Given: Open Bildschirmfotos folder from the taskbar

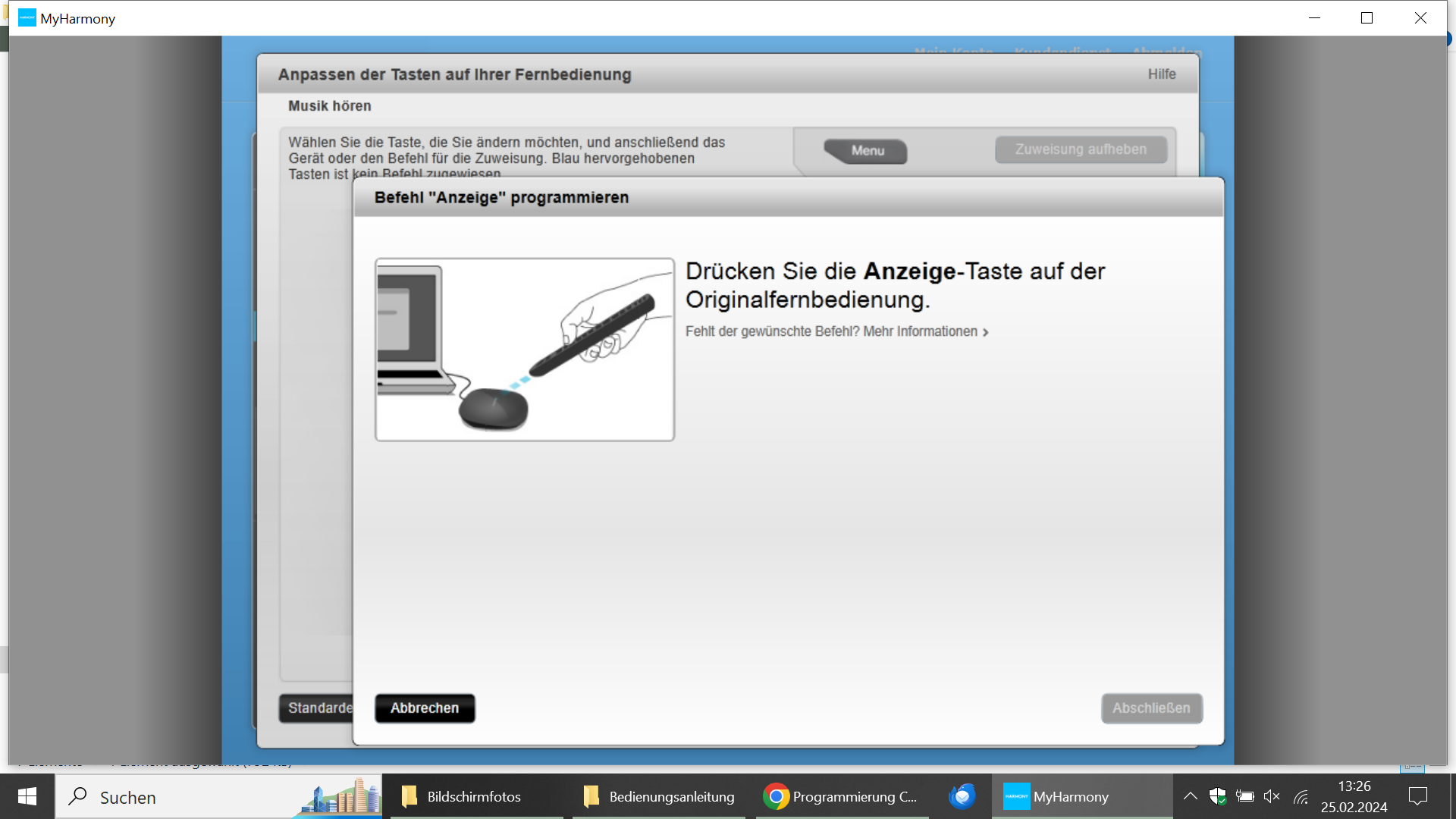Looking at the screenshot, I should click(x=463, y=796).
